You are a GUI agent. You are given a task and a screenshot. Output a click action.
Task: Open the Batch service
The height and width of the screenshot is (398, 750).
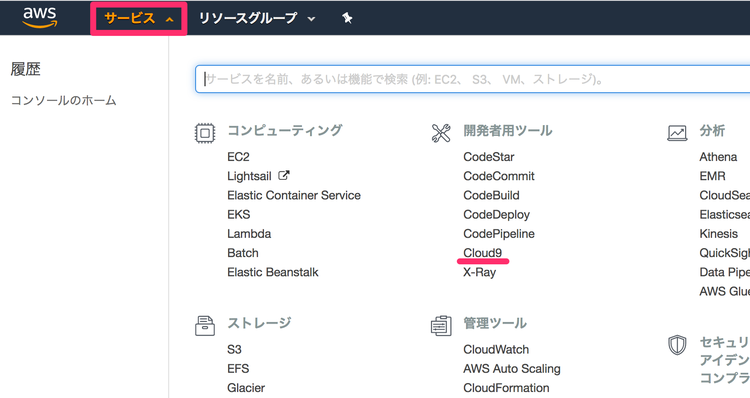(x=243, y=253)
